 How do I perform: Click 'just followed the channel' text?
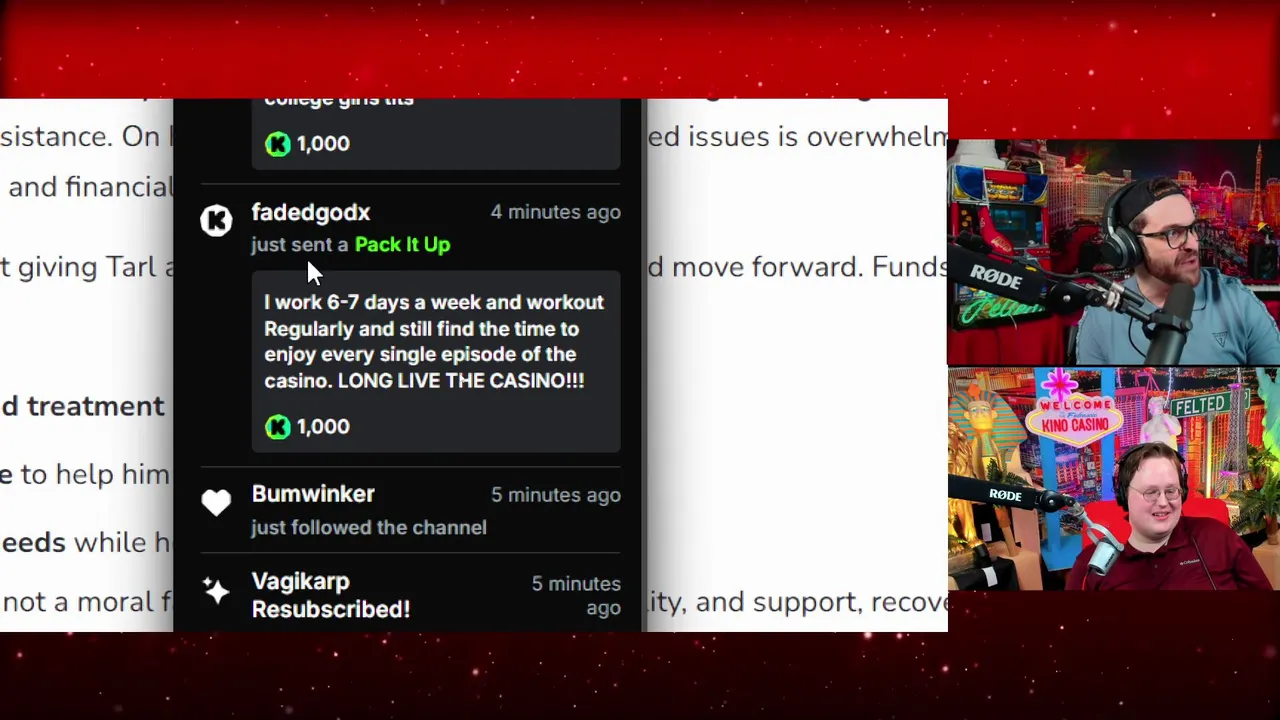pyautogui.click(x=369, y=527)
